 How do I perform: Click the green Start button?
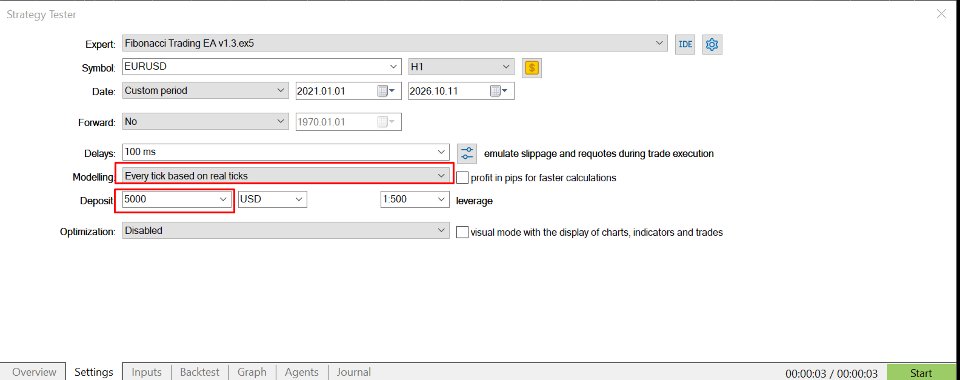pyautogui.click(x=921, y=373)
